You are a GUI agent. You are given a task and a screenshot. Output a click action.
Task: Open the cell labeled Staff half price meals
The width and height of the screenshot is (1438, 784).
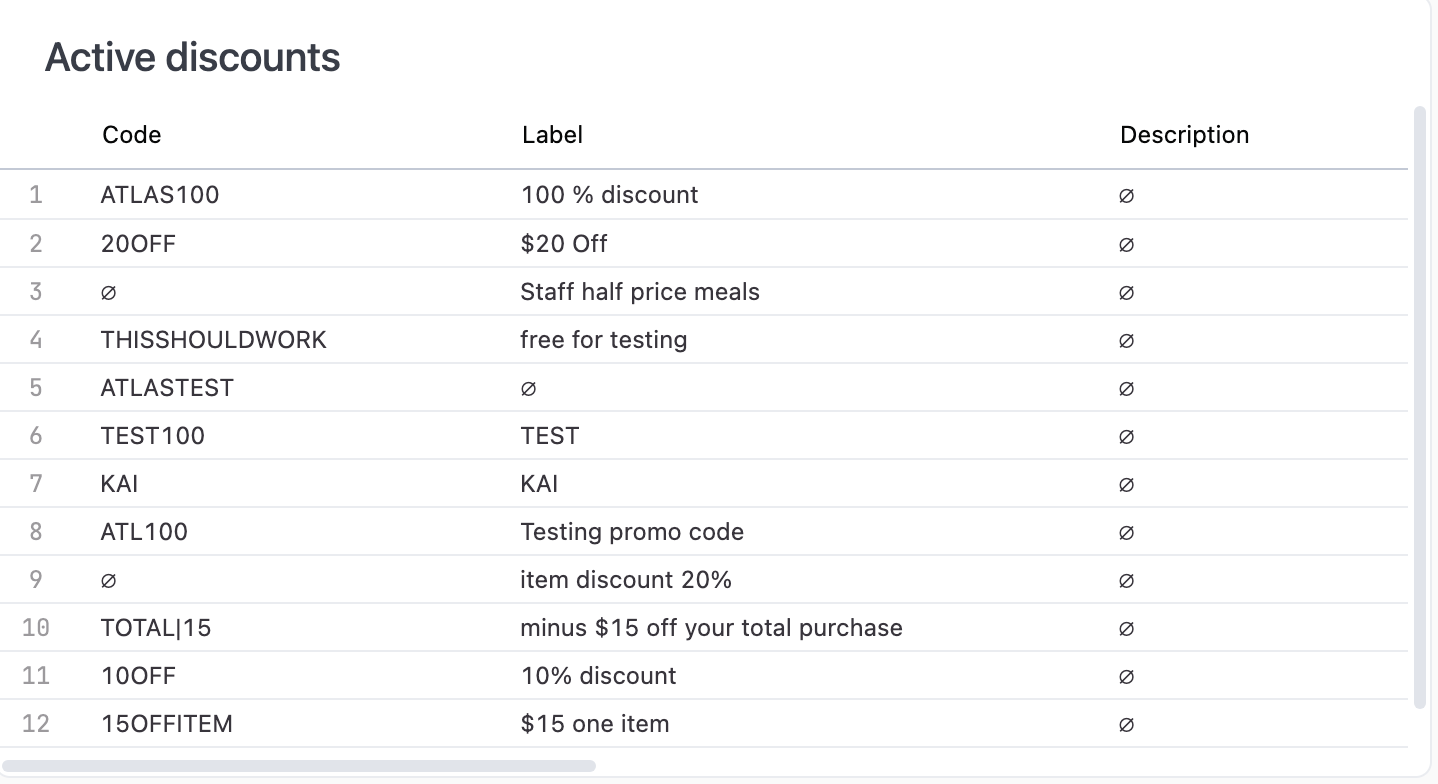point(640,292)
